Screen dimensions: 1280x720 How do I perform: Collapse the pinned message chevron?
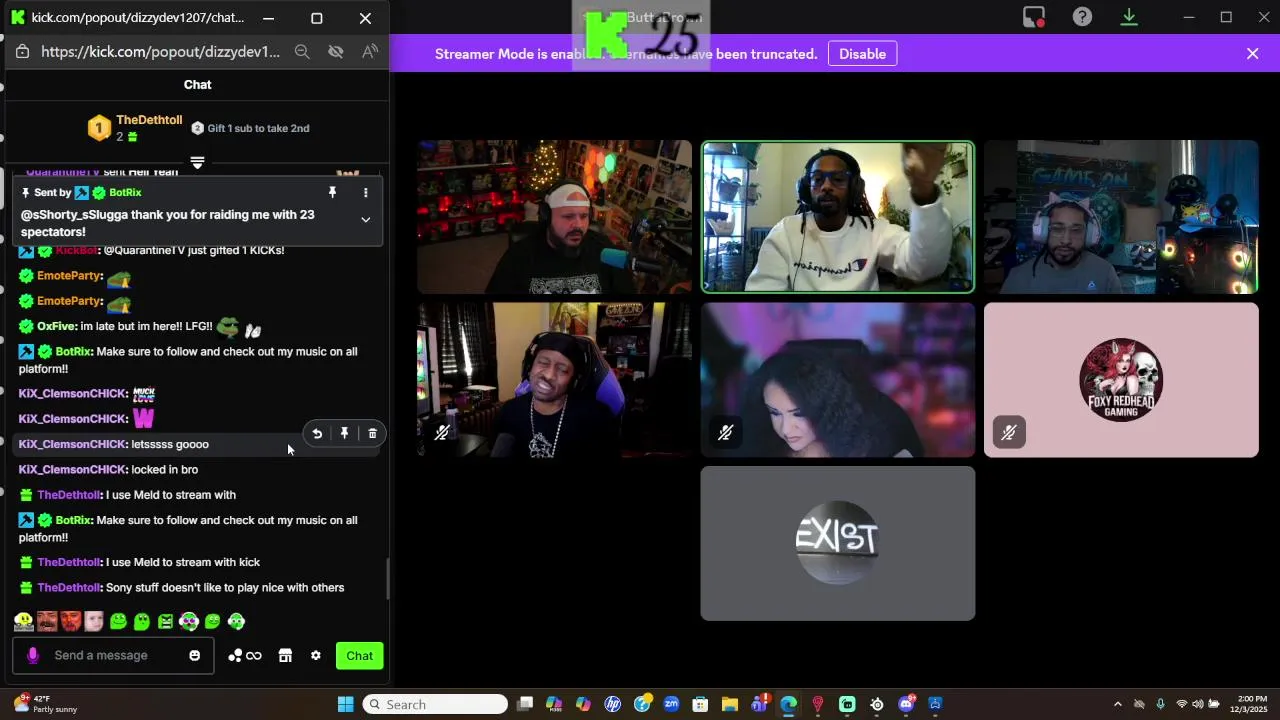(365, 220)
